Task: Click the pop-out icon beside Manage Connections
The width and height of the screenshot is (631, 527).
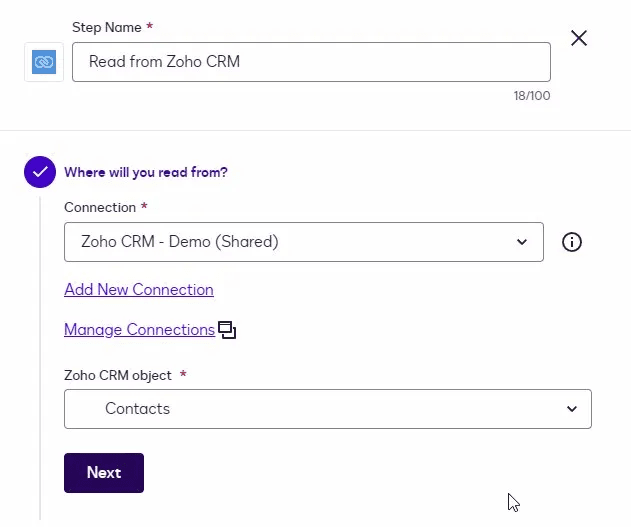Action: tap(227, 330)
